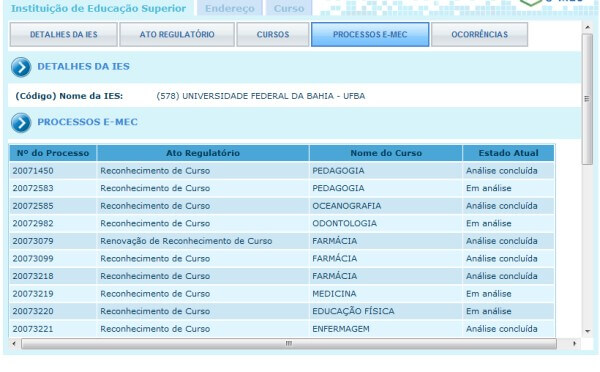Select process number 20073099
600x372 pixels.
coord(33,259)
